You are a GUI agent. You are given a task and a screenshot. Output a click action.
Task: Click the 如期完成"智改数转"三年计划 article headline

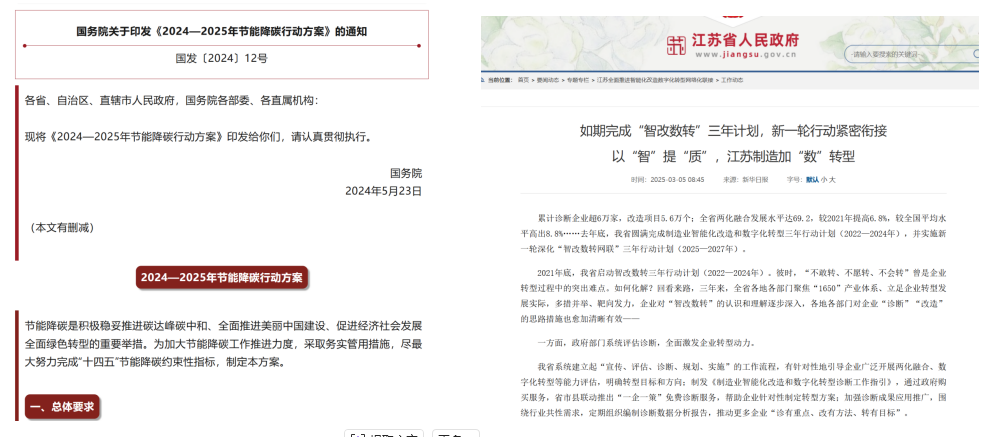click(733, 131)
